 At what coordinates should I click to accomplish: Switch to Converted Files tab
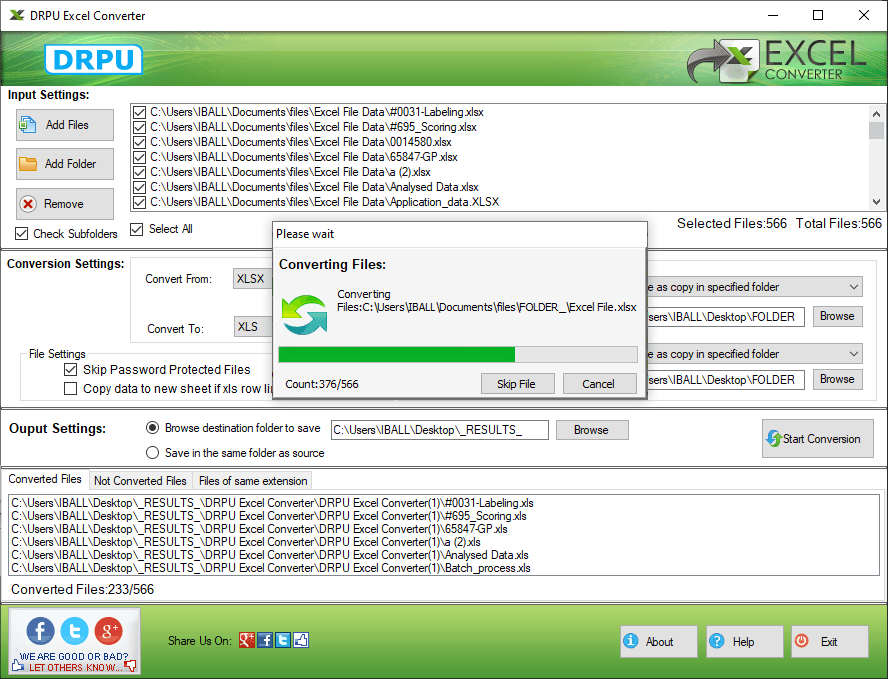45,479
